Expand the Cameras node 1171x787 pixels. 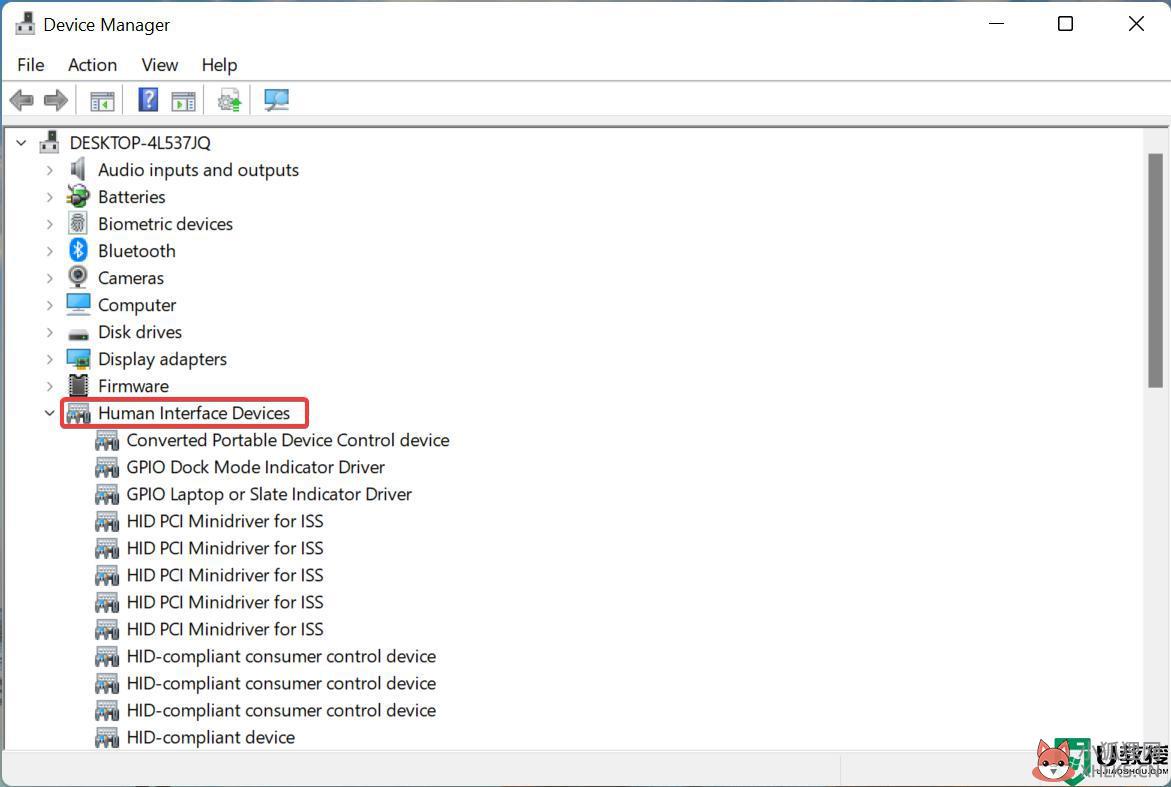[49, 278]
